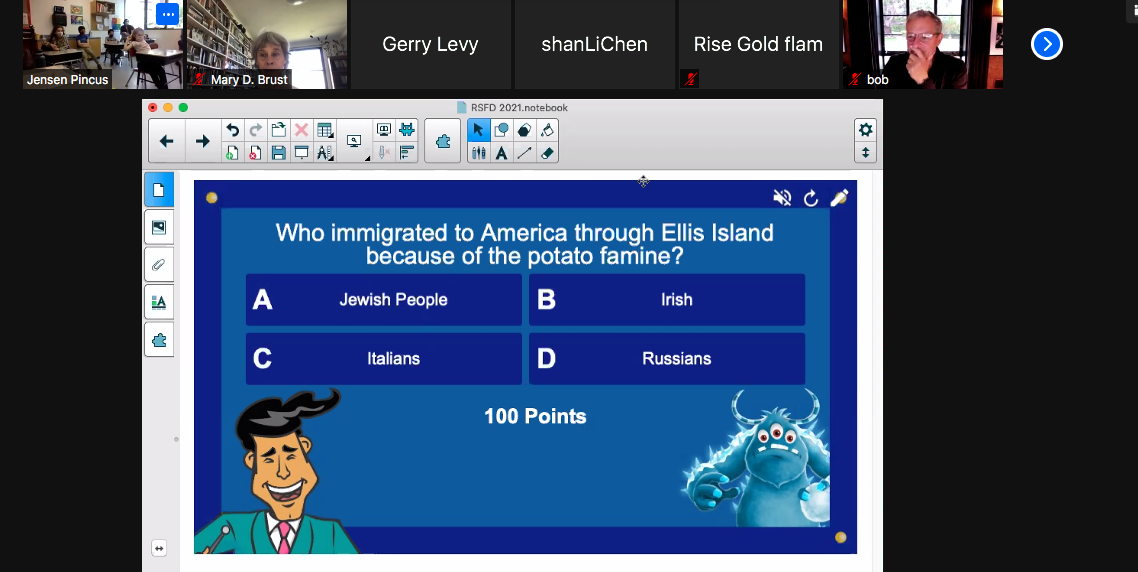The height and width of the screenshot is (572, 1138).
Task: Click the blue three-eyed monster character
Action: pos(756,457)
